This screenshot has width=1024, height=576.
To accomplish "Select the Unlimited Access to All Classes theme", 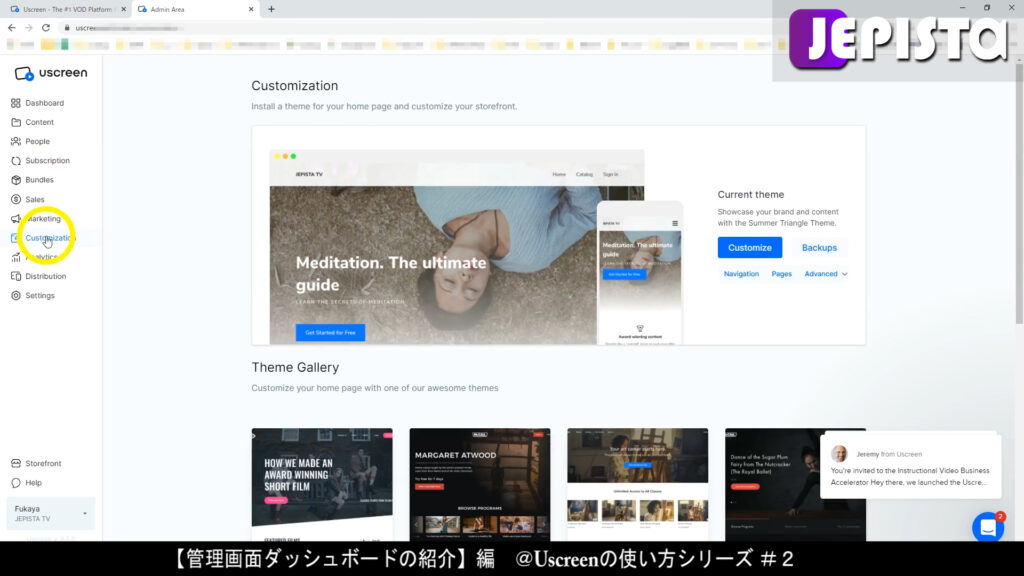I will (x=637, y=484).
